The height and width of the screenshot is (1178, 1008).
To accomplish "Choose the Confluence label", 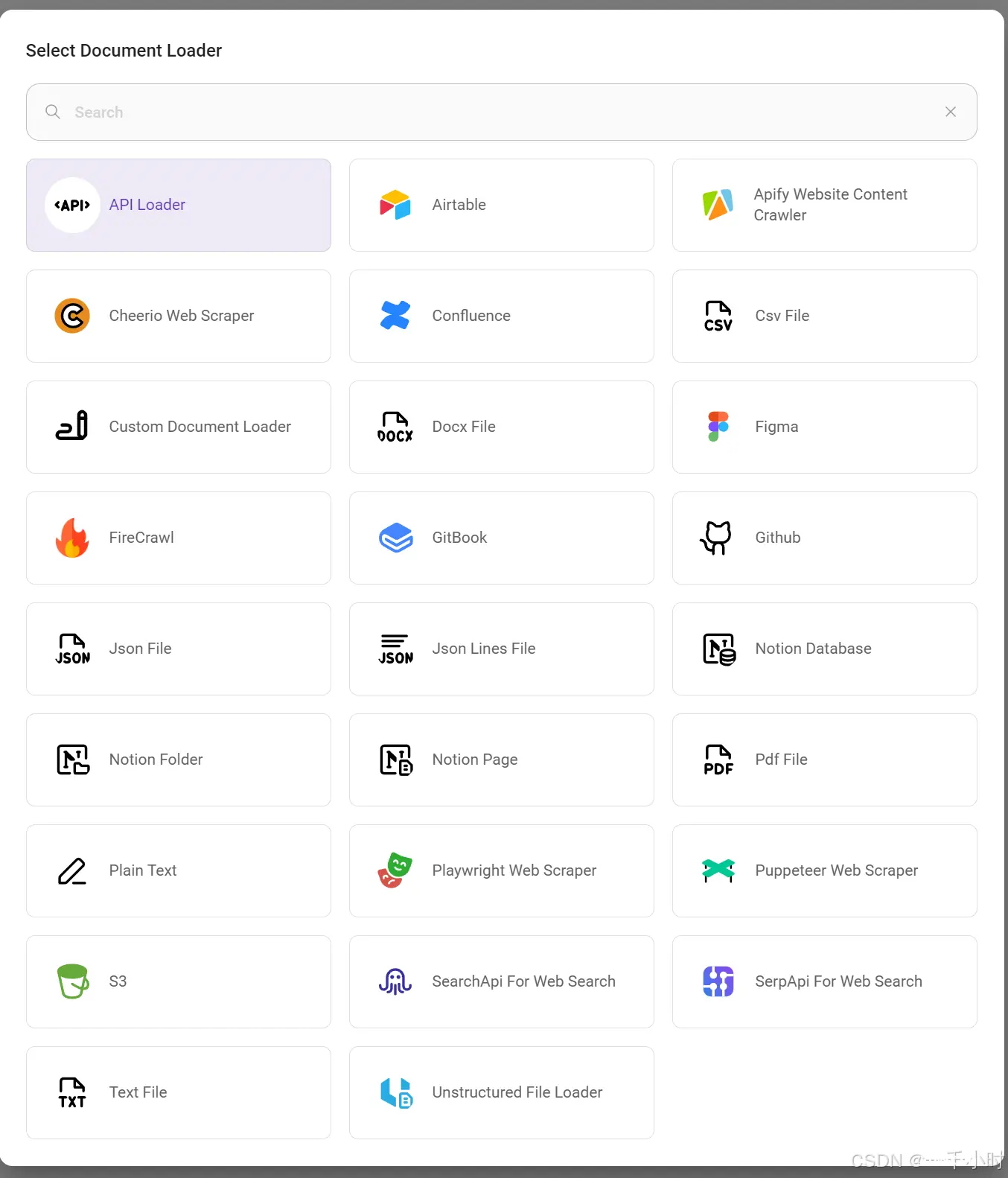I will tap(471, 316).
